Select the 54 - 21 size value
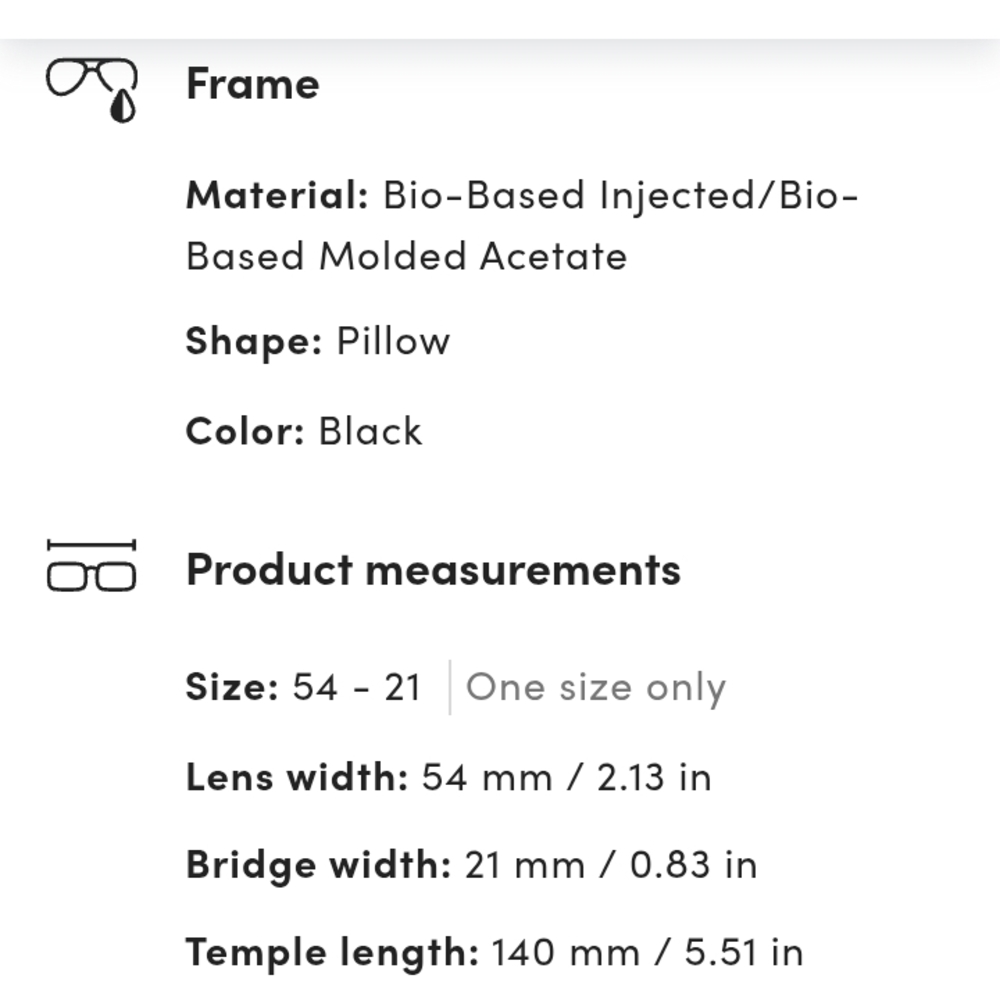The image size is (1000, 1000). pyautogui.click(x=356, y=688)
